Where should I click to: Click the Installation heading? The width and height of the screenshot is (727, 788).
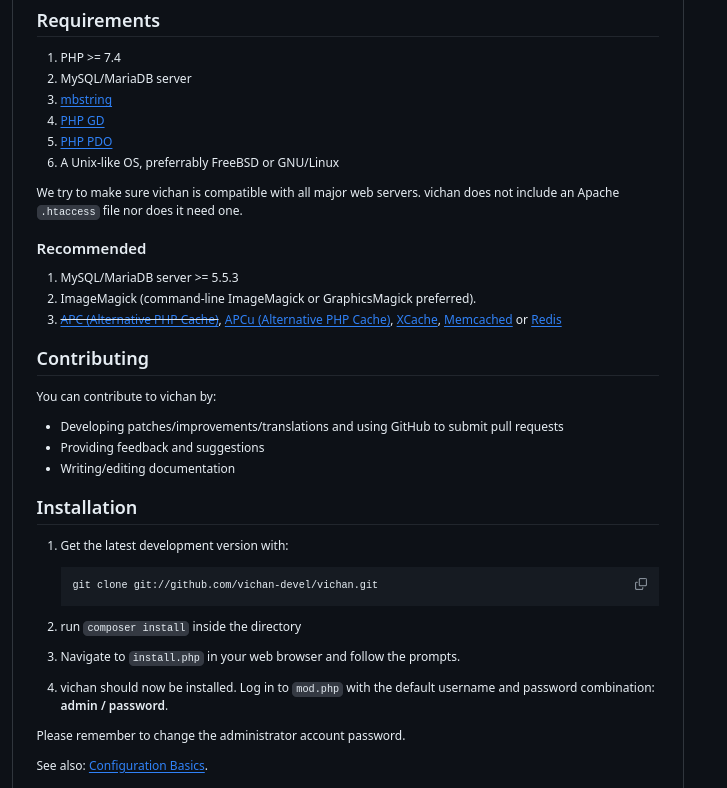pyautogui.click(x=87, y=508)
